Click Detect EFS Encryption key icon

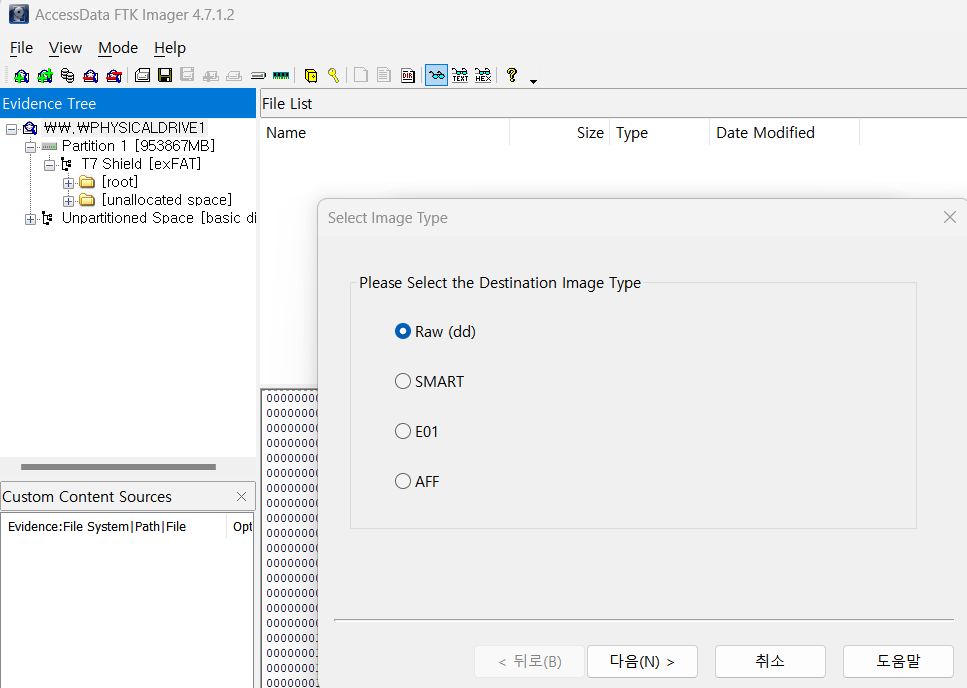333,76
